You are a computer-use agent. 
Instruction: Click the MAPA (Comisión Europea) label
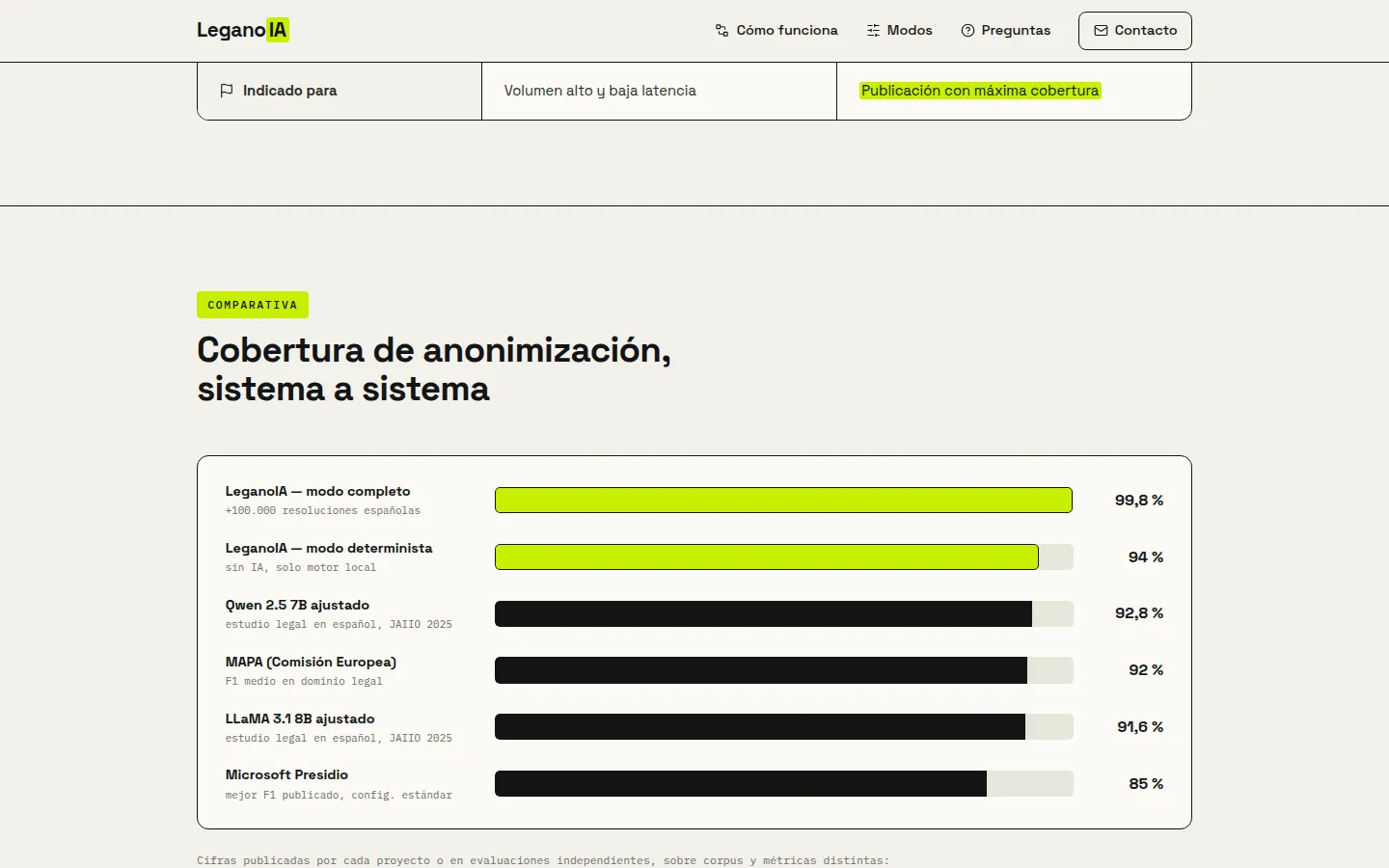[x=311, y=662]
